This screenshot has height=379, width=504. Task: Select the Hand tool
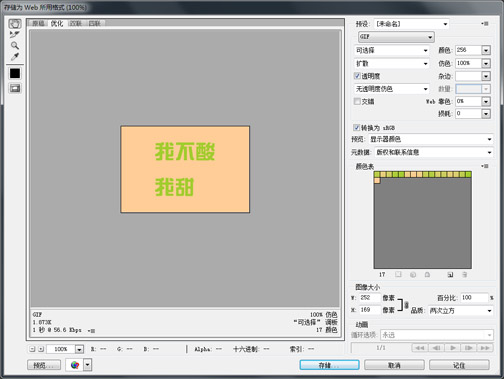15,24
